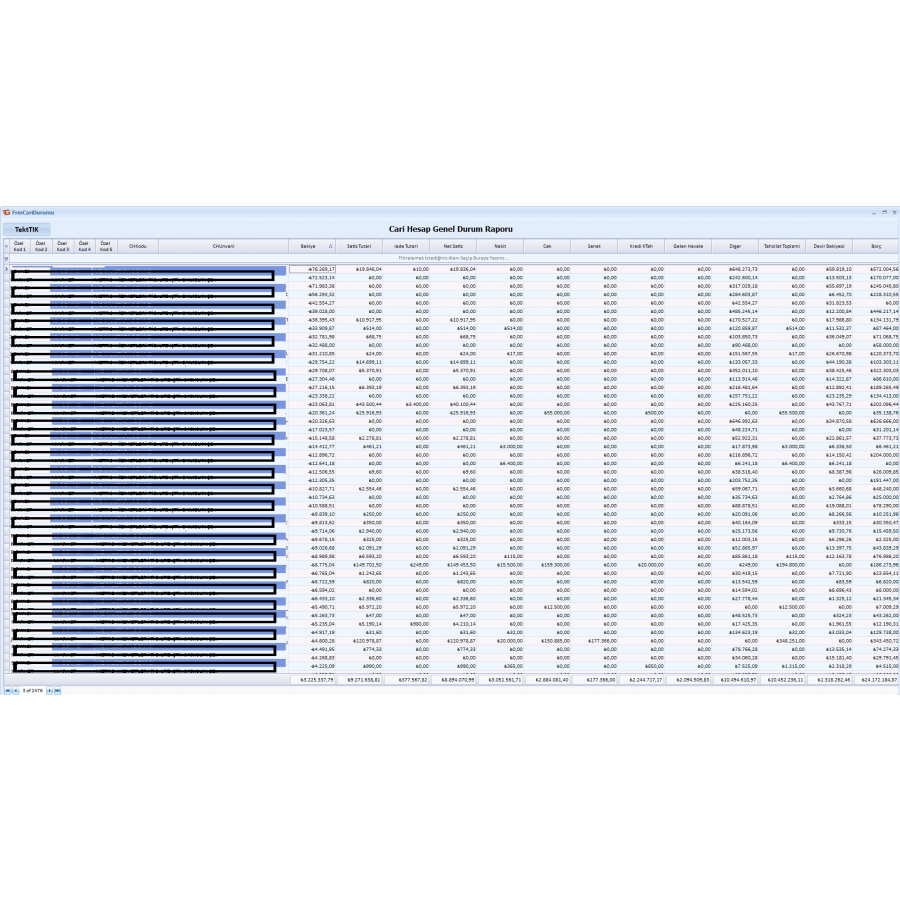The image size is (900, 900).
Task: Click the Iade Tutari column header
Action: pos(406,246)
